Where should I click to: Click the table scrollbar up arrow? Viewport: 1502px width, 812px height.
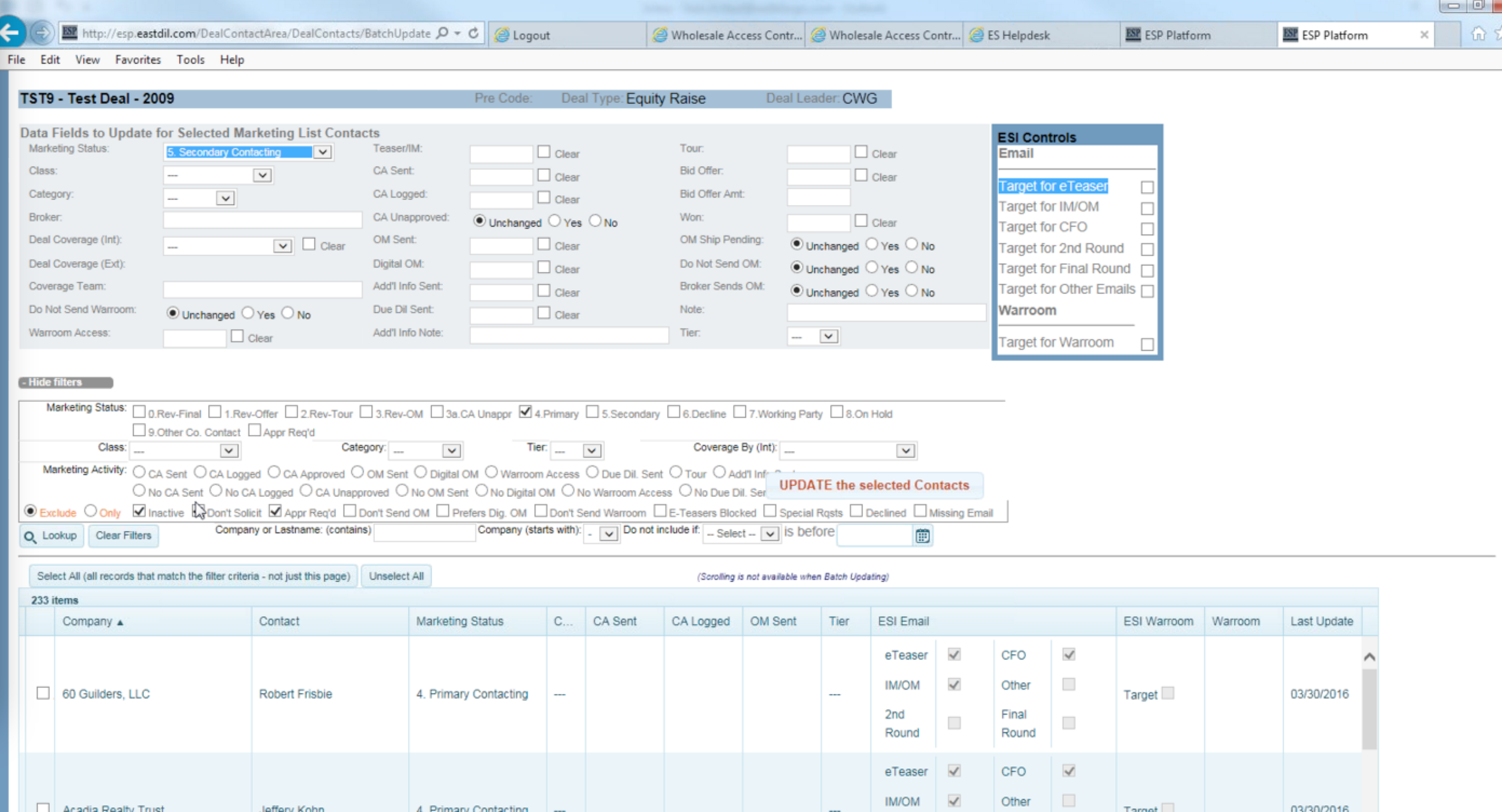coord(1369,656)
